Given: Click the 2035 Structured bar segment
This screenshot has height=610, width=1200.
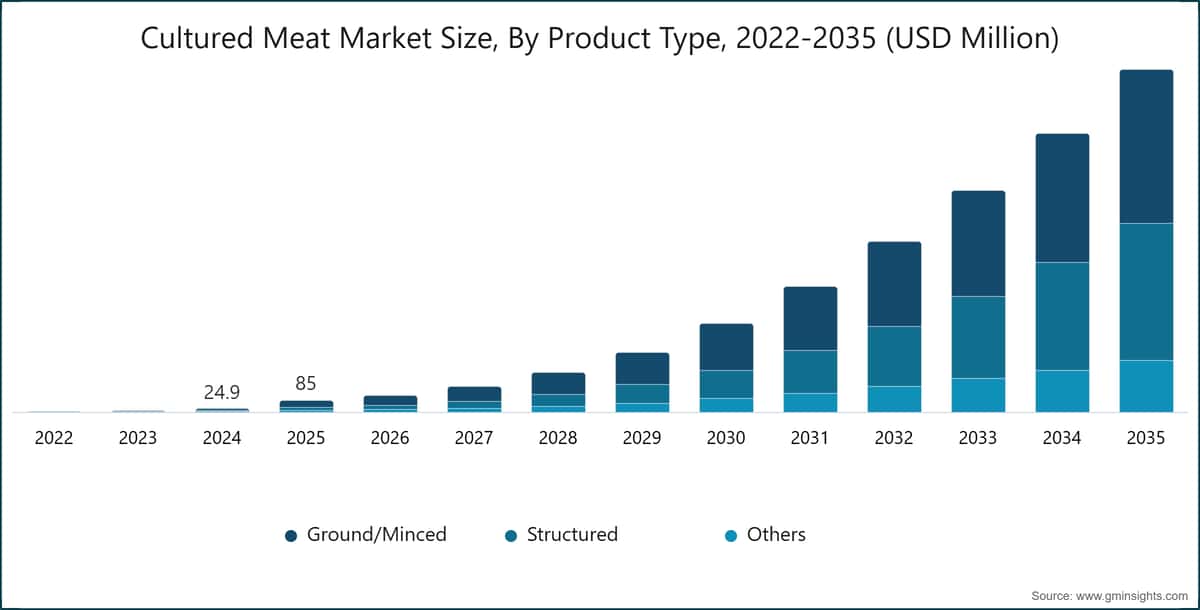Looking at the screenshot, I should click(x=1146, y=292).
